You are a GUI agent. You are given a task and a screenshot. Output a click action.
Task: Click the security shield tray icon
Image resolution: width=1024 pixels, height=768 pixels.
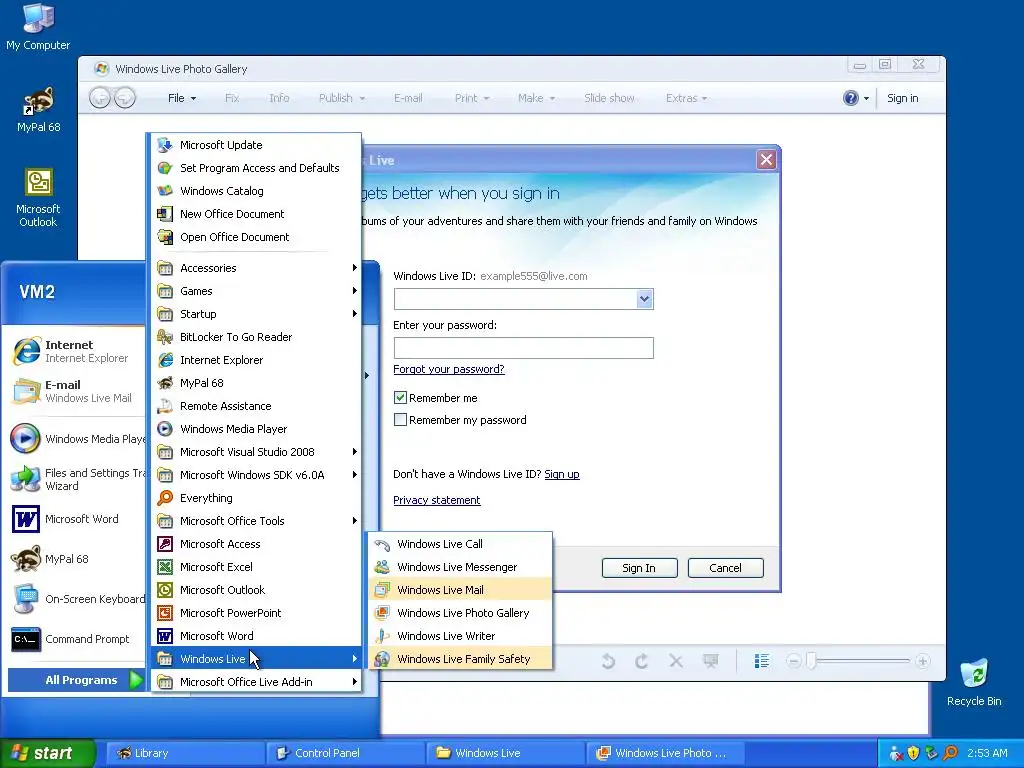pos(913,753)
